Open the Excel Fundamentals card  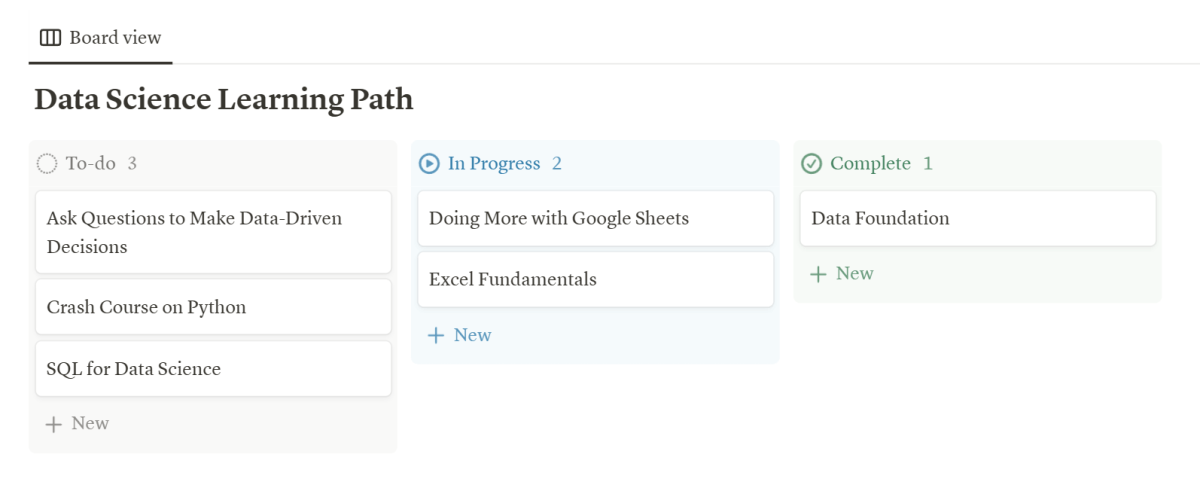tap(595, 280)
